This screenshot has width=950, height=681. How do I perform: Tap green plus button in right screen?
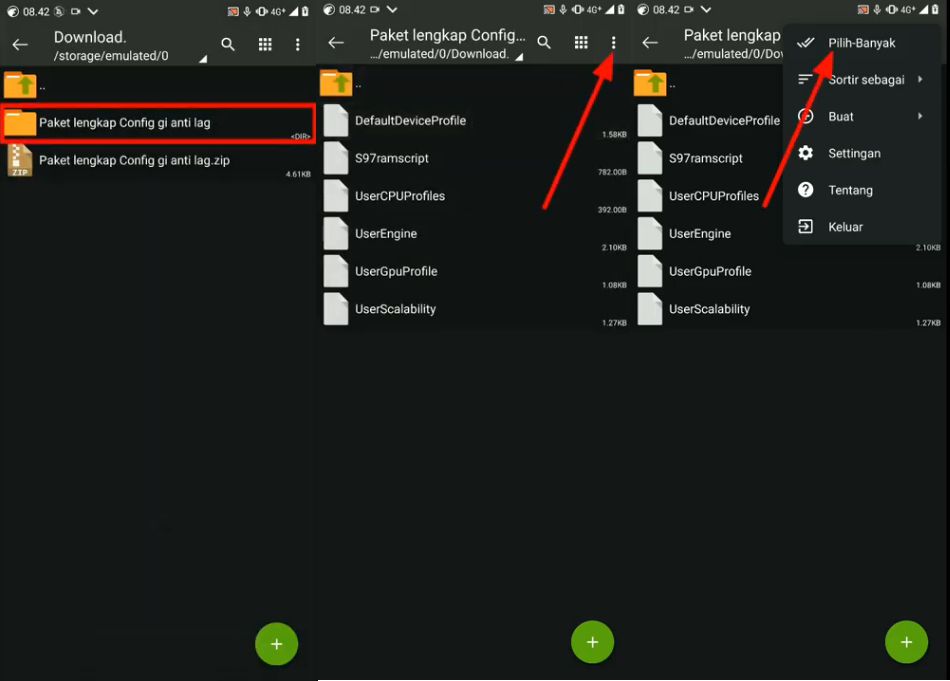click(906, 642)
